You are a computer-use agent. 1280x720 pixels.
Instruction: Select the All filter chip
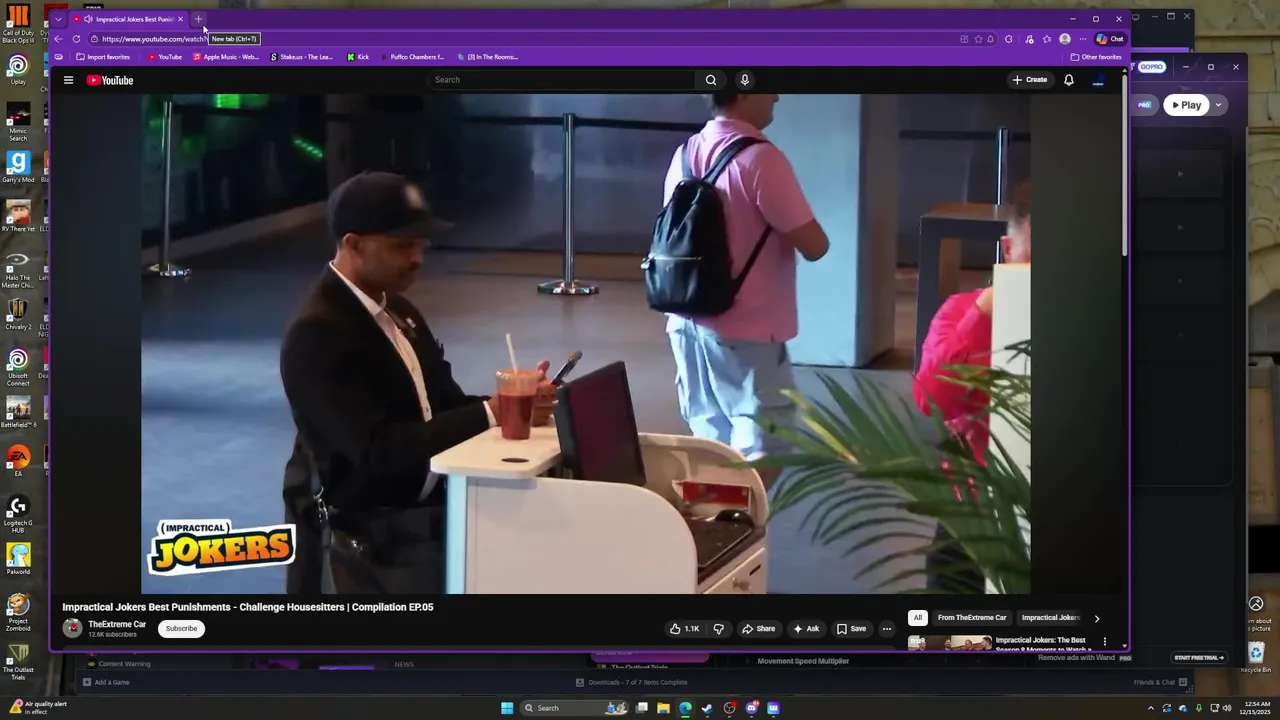(x=918, y=618)
